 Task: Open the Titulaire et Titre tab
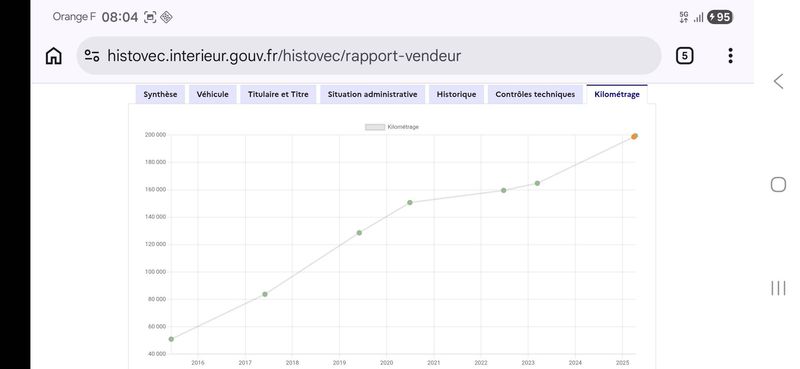pyautogui.click(x=278, y=94)
